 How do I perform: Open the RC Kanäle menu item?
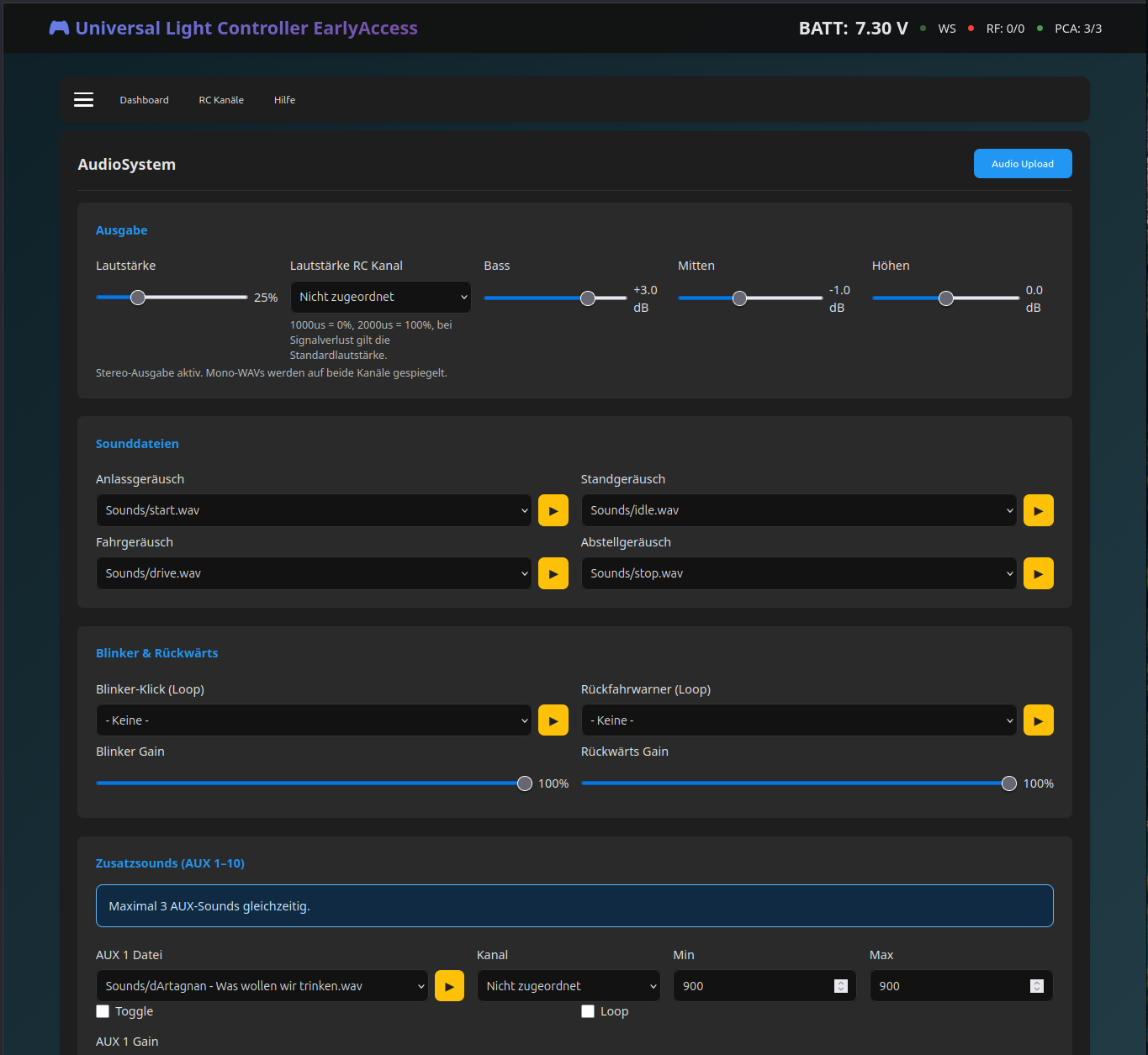tap(221, 100)
